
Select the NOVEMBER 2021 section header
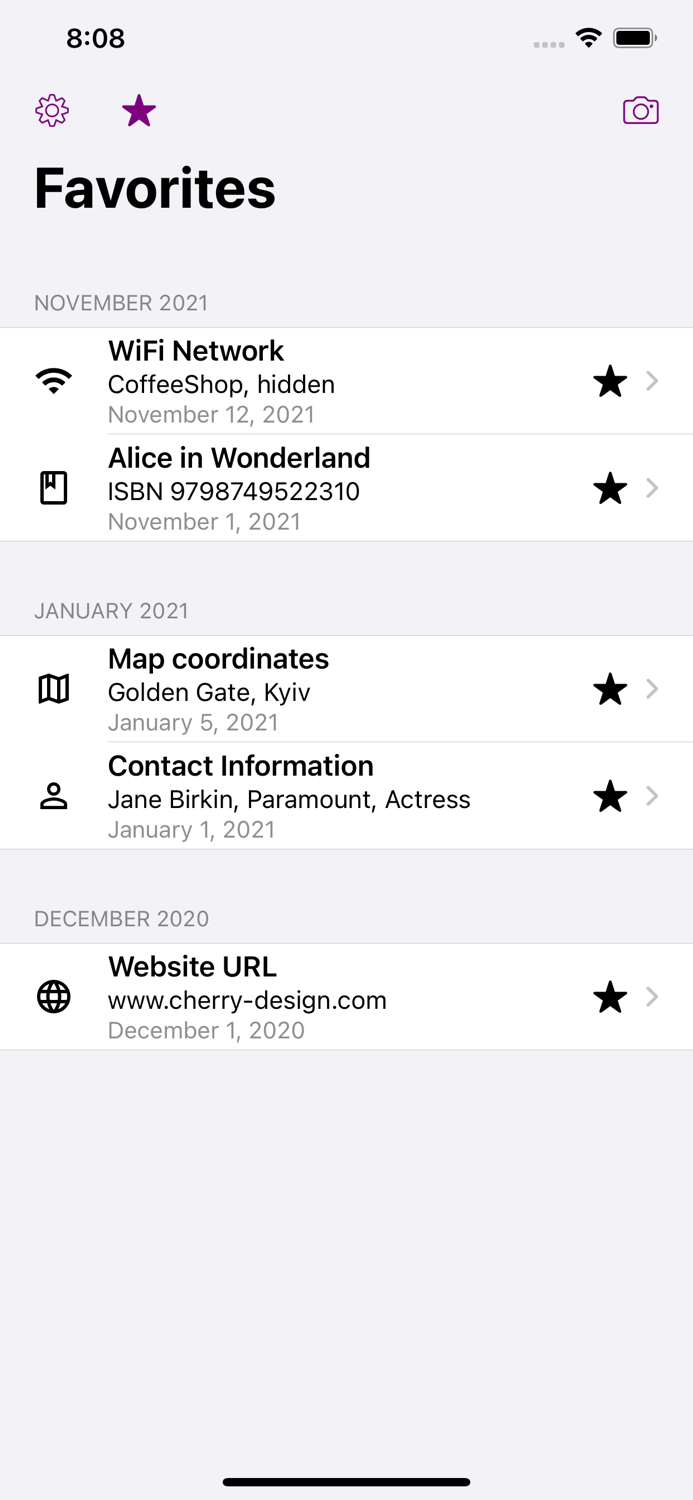coord(121,303)
